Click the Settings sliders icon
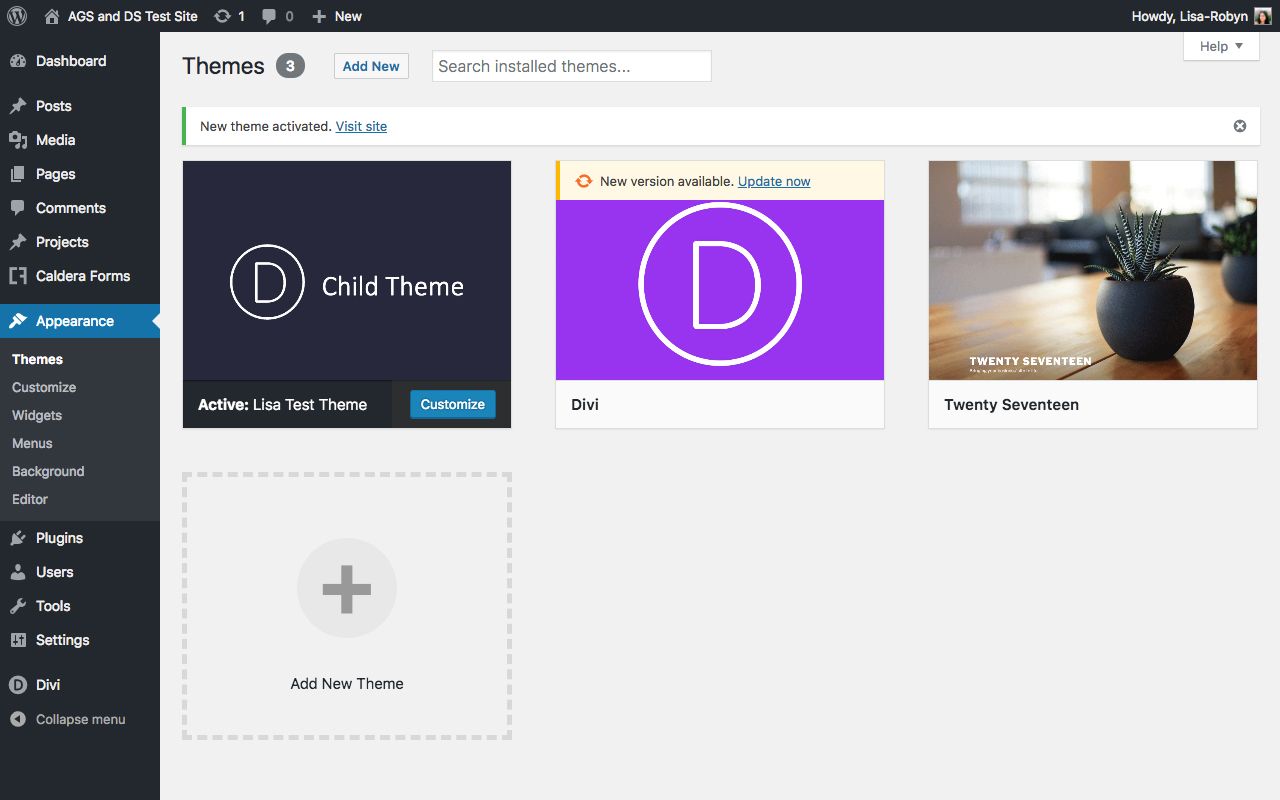Viewport: 1280px width, 800px height. pos(18,640)
